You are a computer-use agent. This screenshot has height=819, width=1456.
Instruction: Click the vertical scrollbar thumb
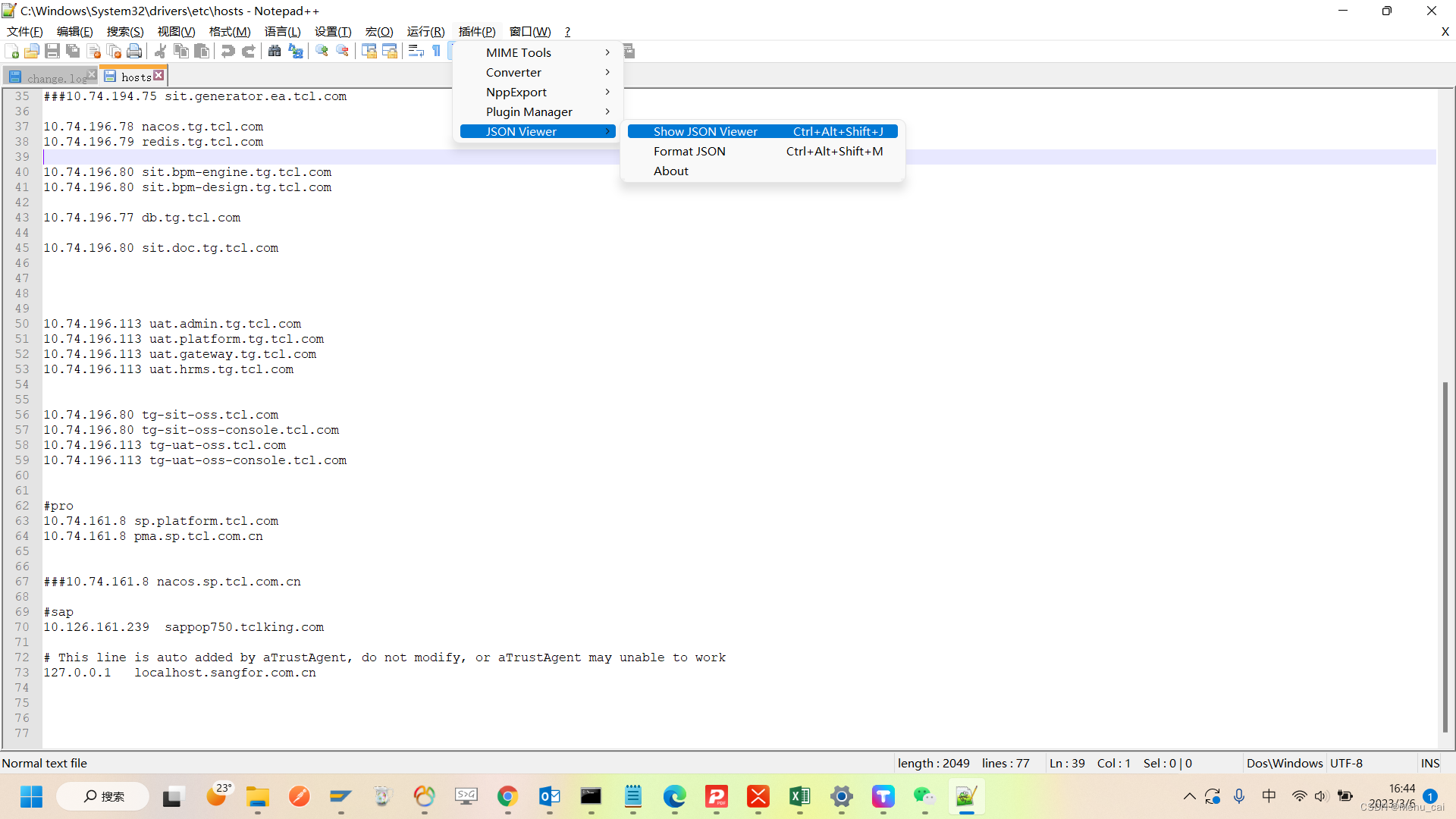click(x=1445, y=557)
